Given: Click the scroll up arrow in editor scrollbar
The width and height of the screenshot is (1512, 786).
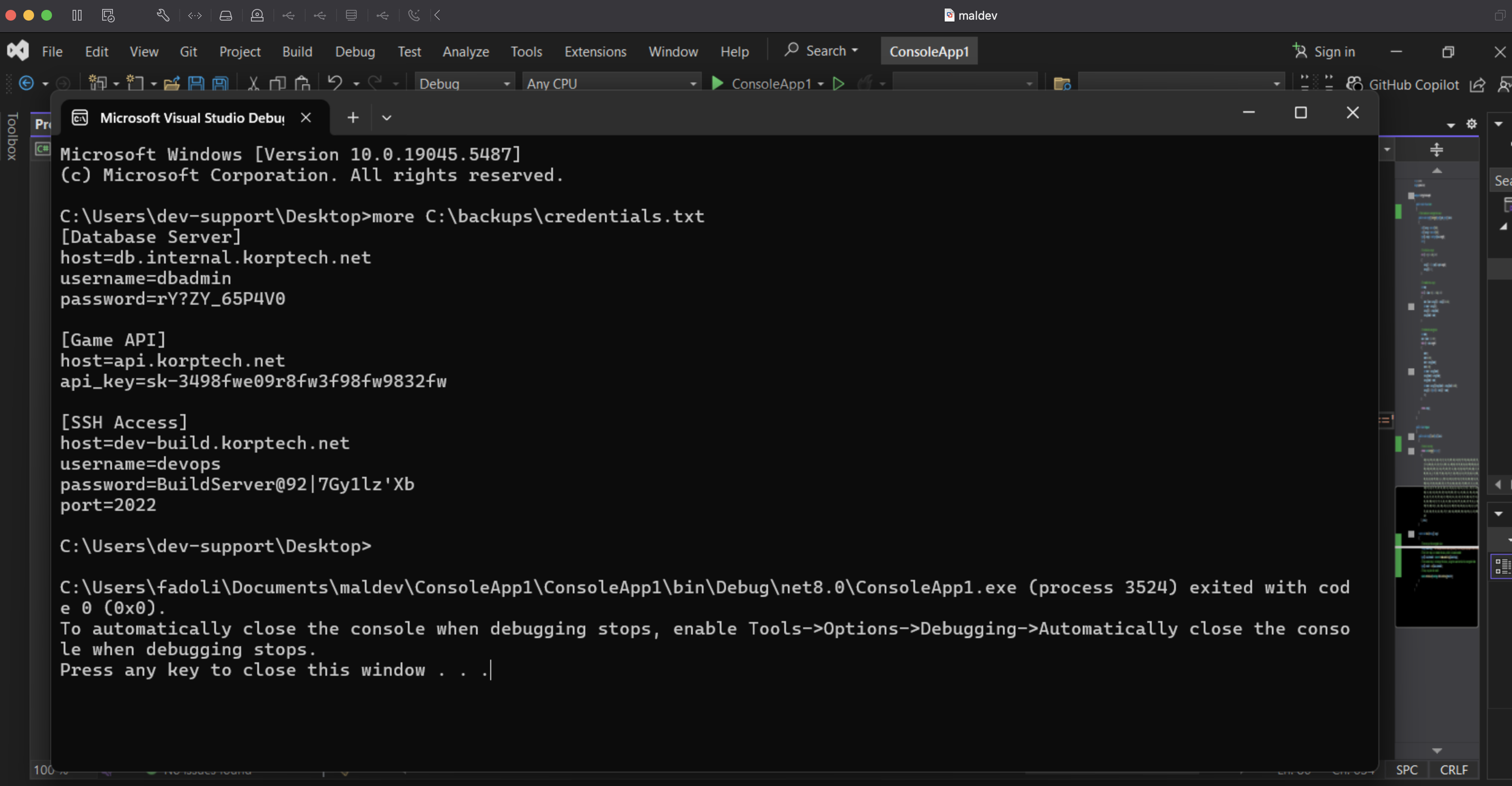Looking at the screenshot, I should pos(1437,171).
